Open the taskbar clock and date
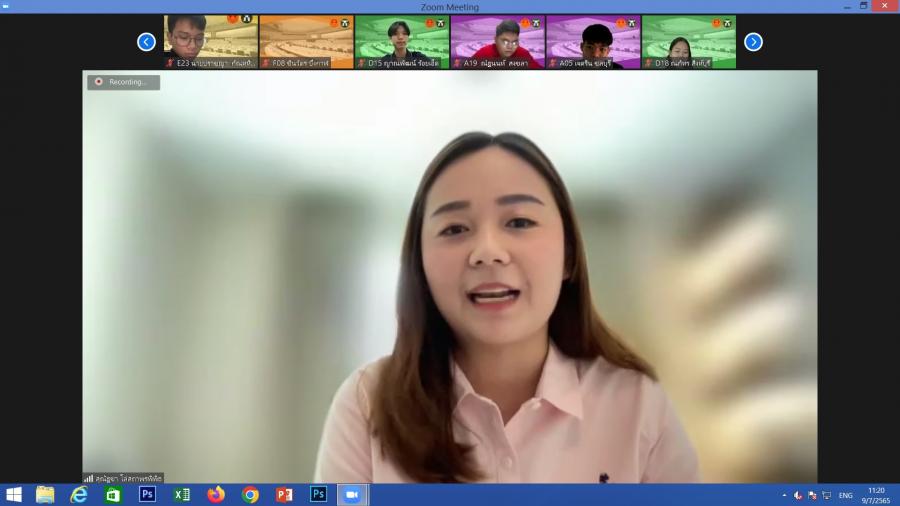Viewport: 900px width, 506px height. tap(876, 495)
